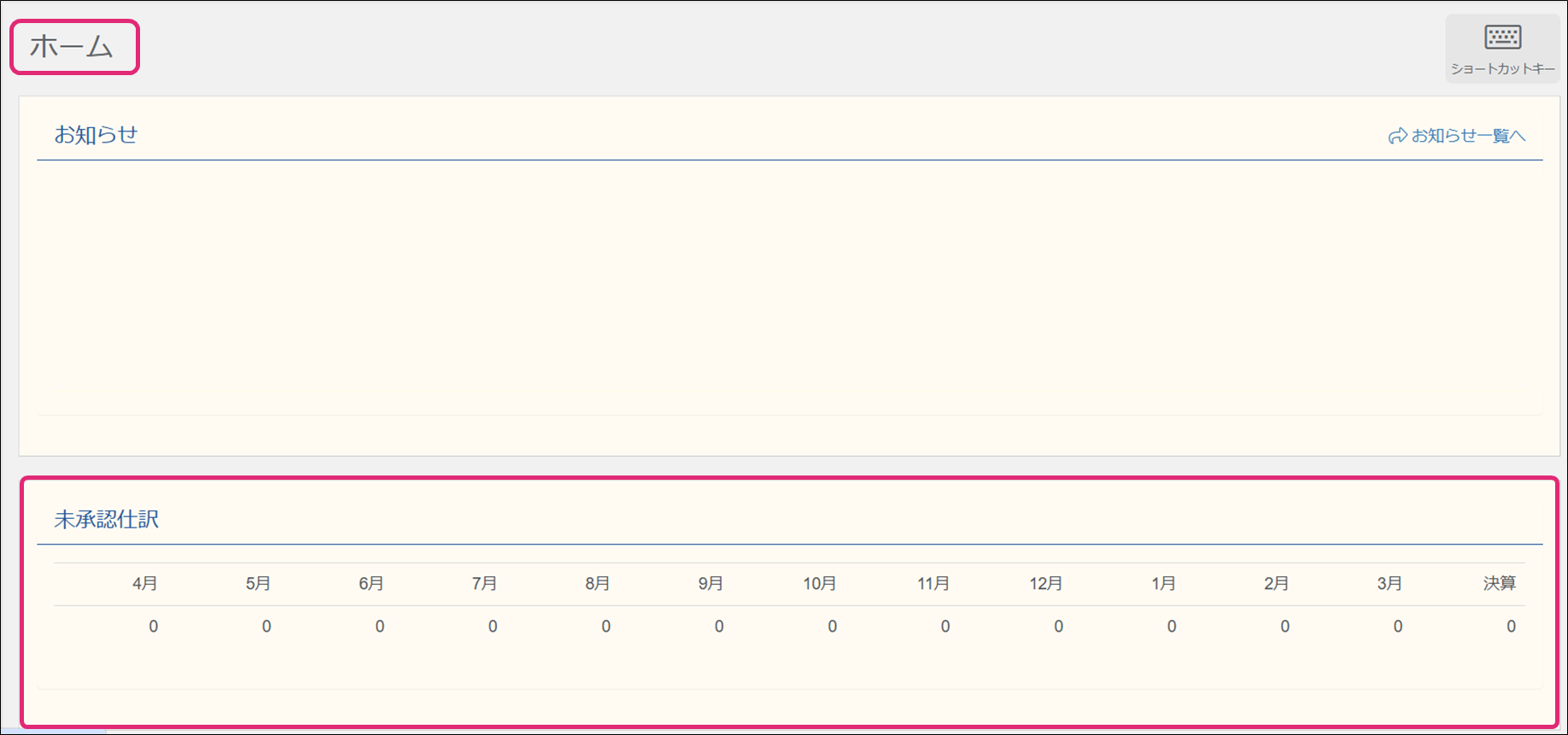1568x735 pixels.
Task: Click the ホーム page title
Action: 72,47
